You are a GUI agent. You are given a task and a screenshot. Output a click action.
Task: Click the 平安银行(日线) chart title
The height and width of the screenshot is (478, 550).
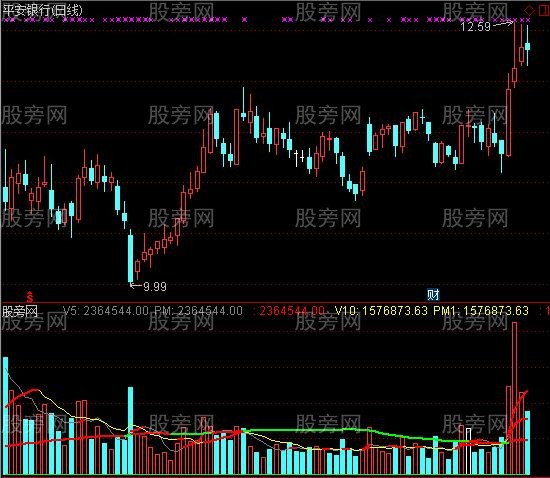[42, 10]
